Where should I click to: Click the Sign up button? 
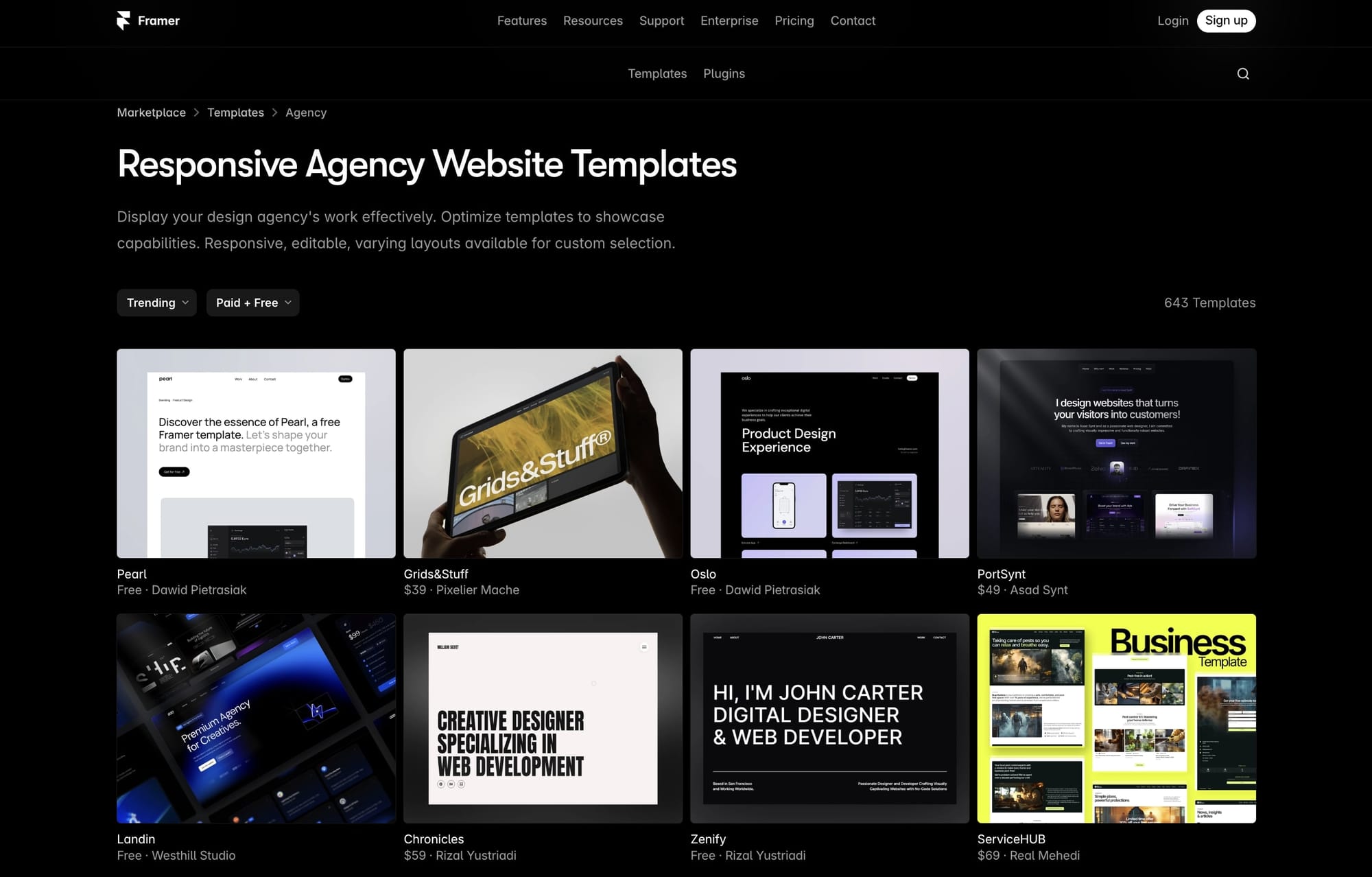point(1226,20)
